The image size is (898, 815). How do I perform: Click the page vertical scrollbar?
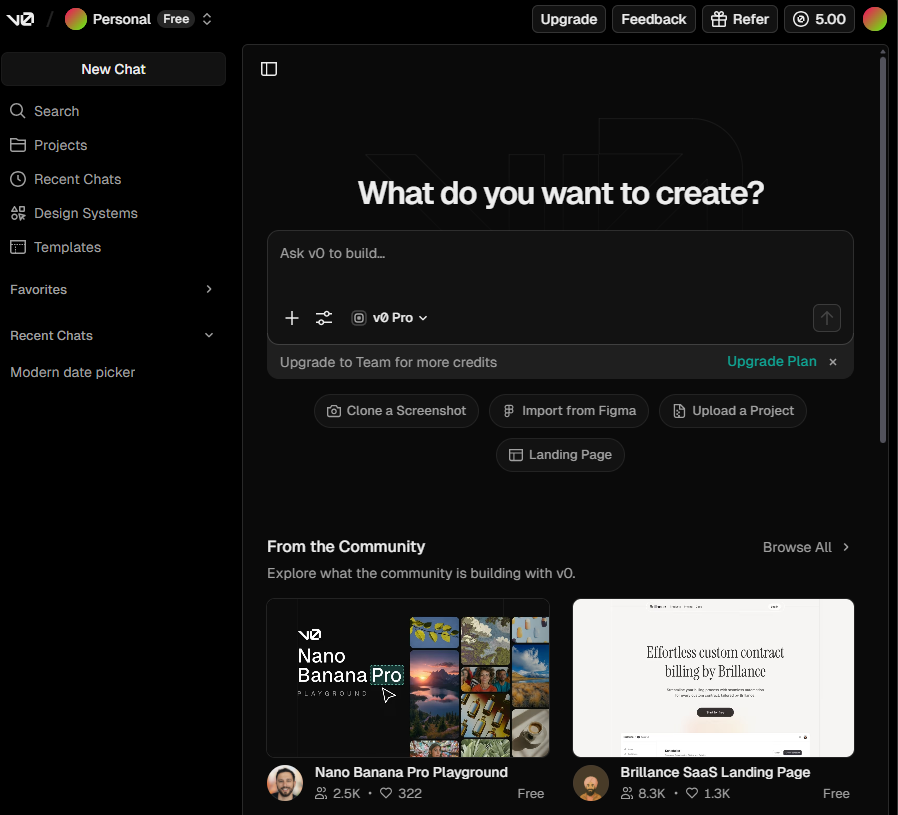coord(883,249)
